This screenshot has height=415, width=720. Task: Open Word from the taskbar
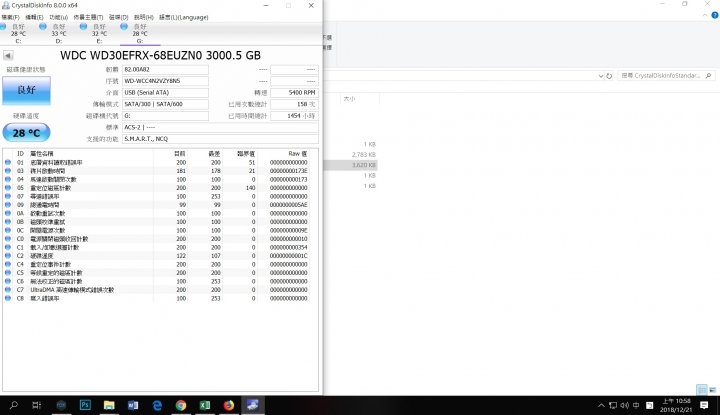pos(133,405)
